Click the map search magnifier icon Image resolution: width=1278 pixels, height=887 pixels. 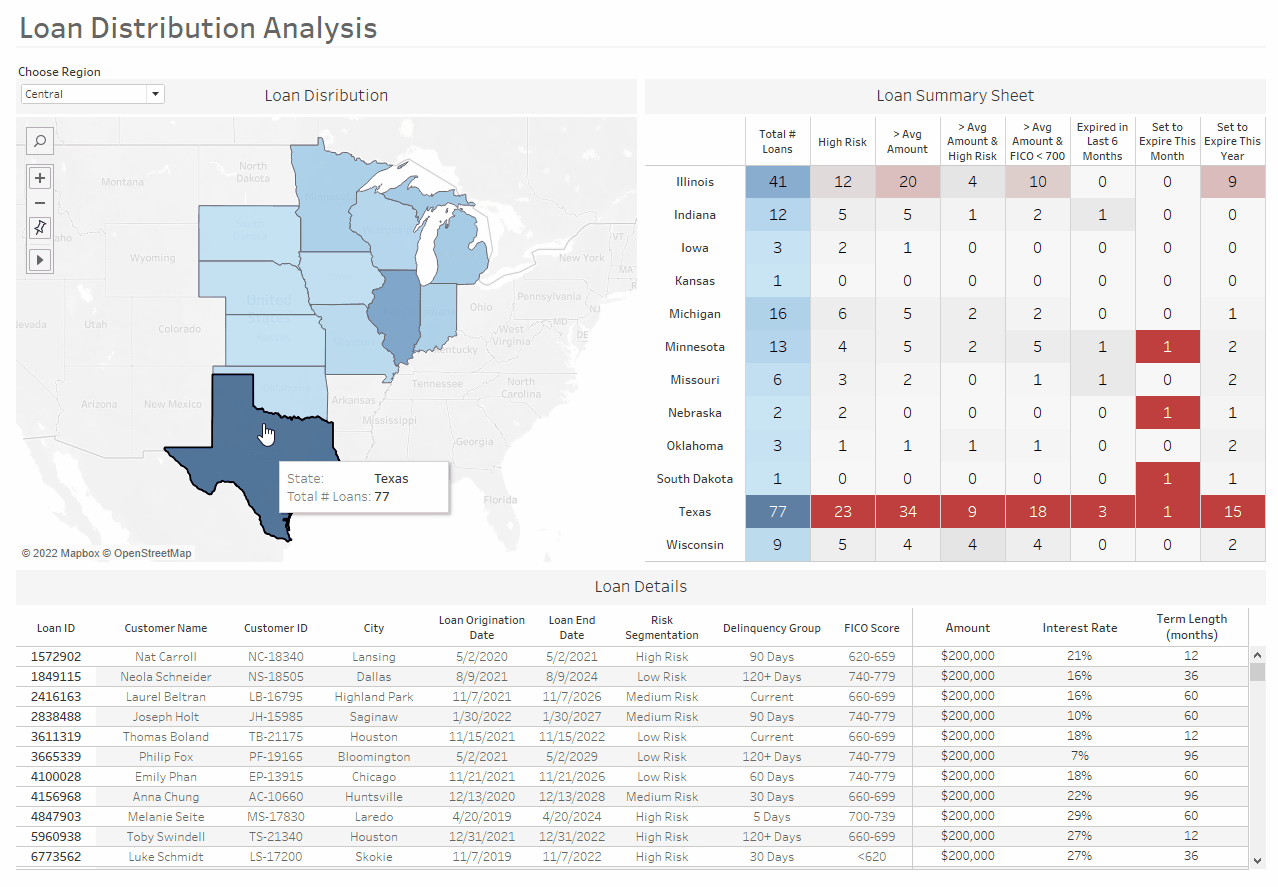pos(40,141)
